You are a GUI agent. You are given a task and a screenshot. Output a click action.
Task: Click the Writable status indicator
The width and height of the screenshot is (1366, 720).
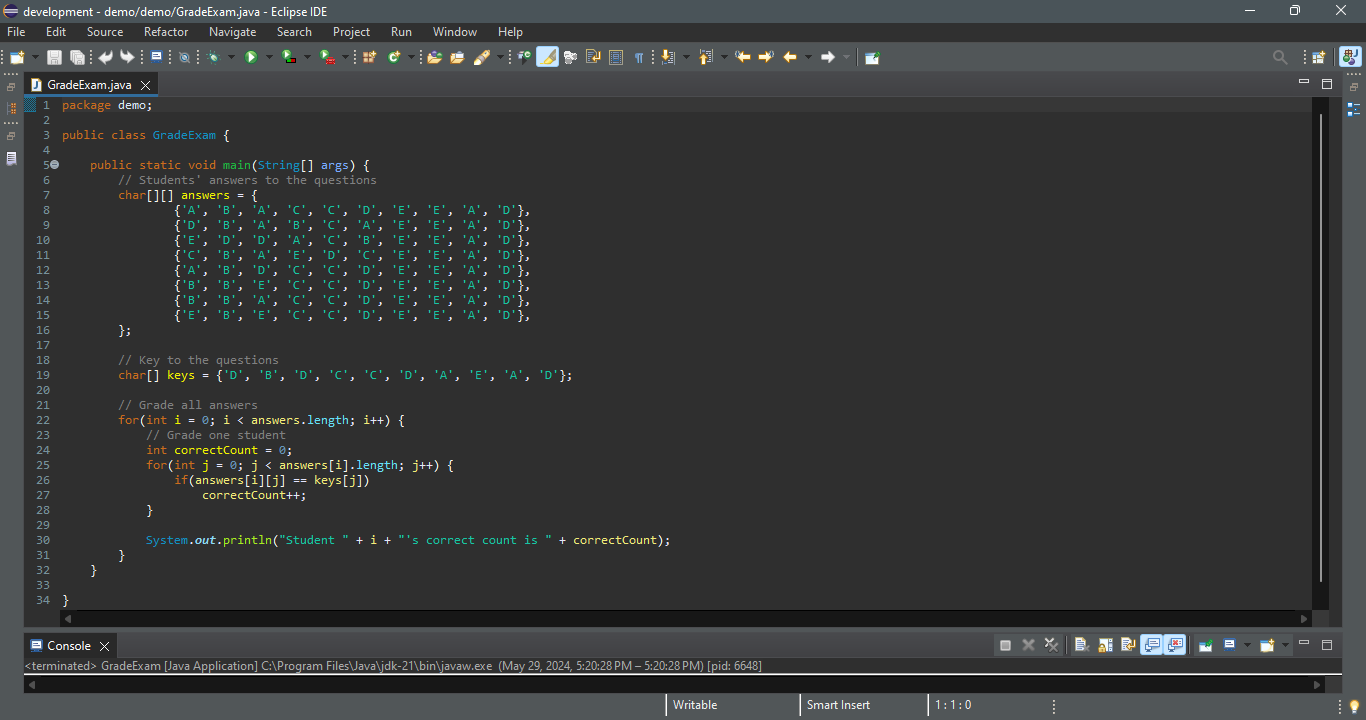coord(694,705)
